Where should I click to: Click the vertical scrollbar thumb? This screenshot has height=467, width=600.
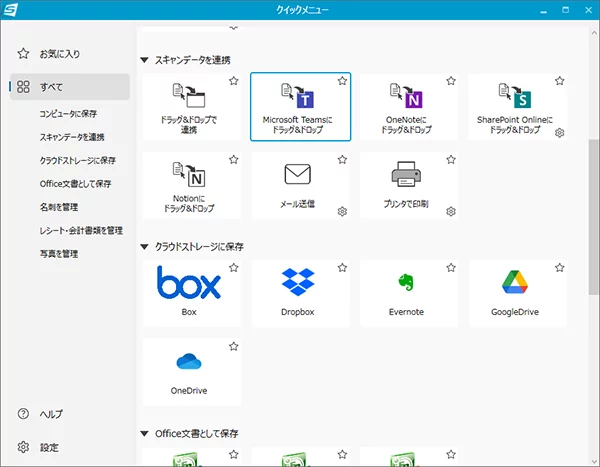pos(594,217)
